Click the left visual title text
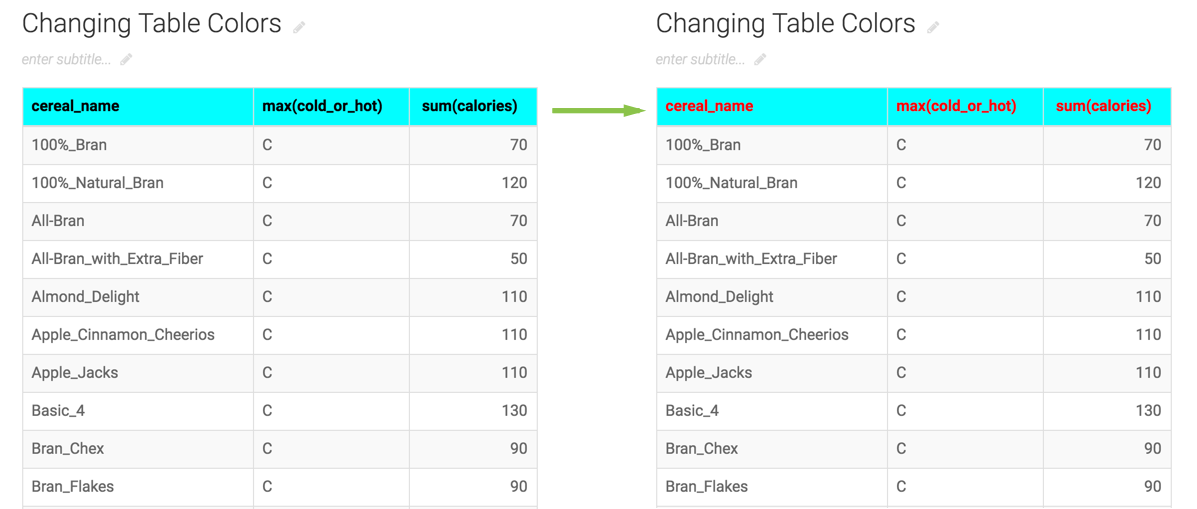The height and width of the screenshot is (509, 1197). click(x=152, y=24)
